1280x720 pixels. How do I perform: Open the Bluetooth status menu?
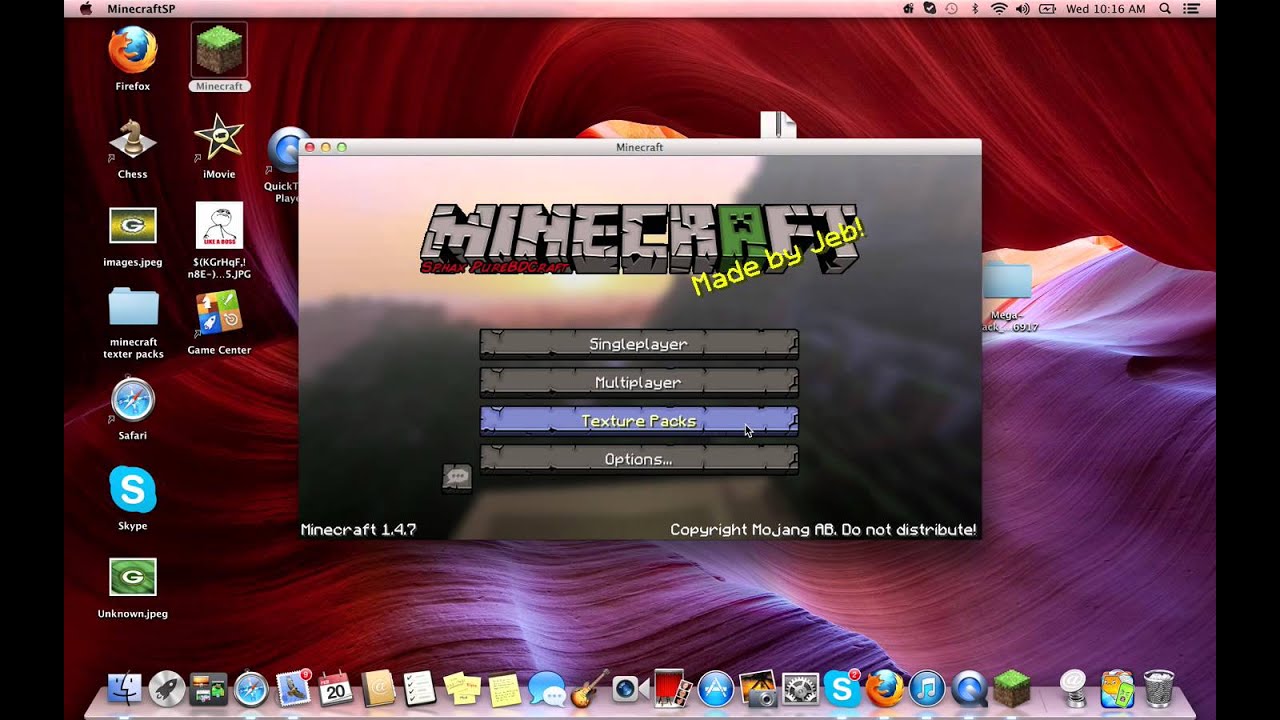975,9
